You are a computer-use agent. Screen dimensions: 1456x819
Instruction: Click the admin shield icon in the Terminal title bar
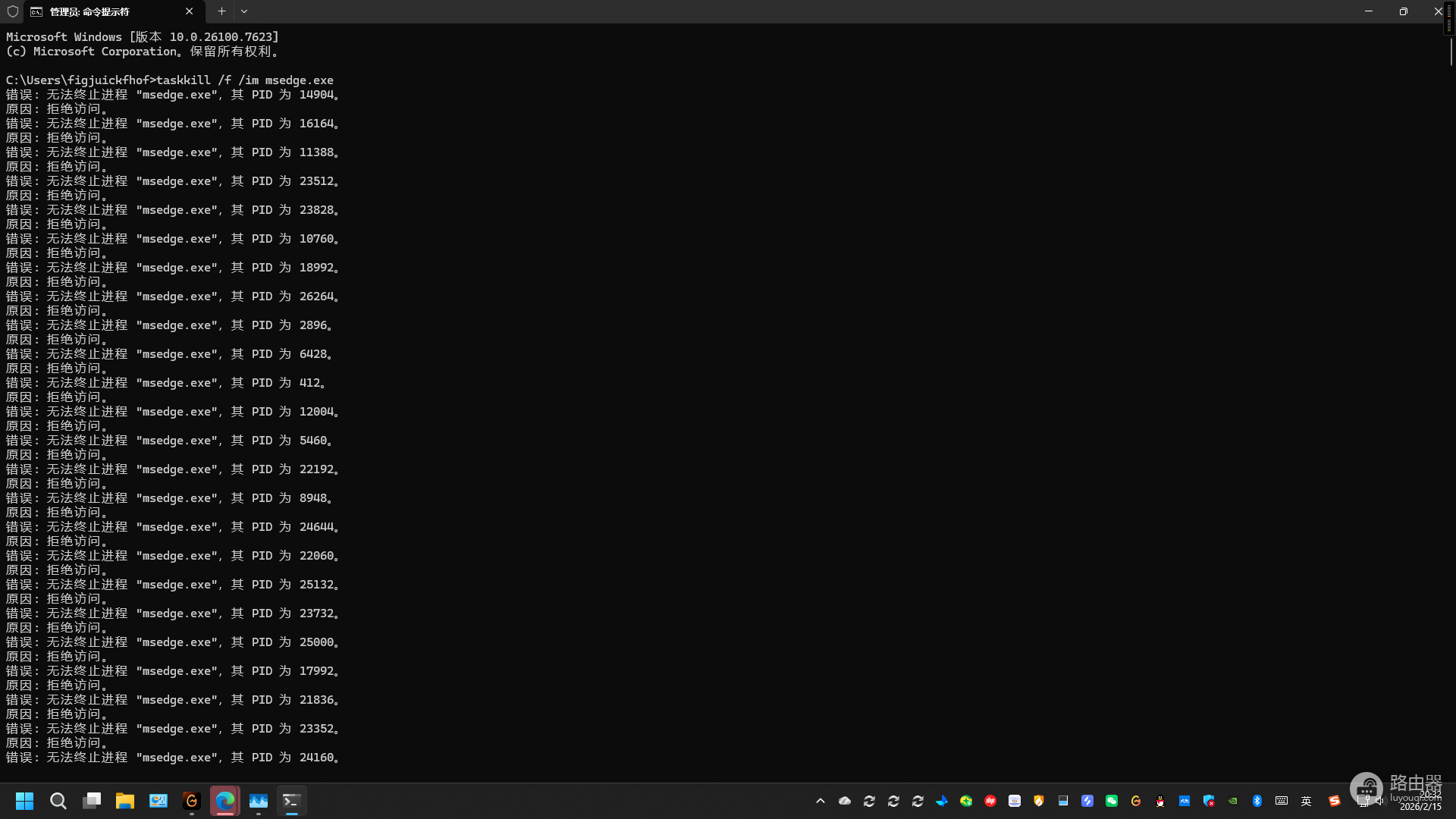click(x=12, y=11)
